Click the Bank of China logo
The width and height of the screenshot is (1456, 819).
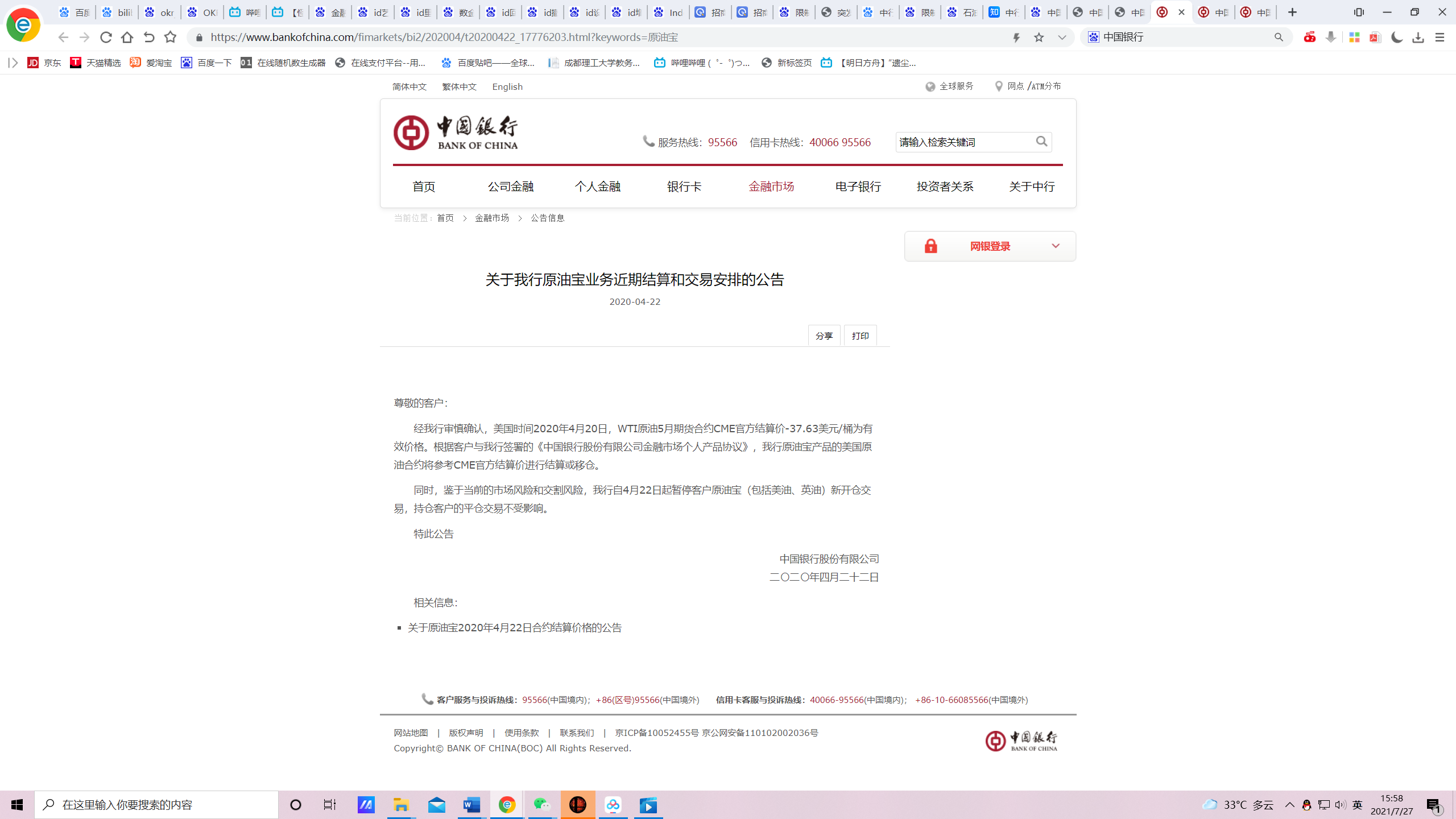(x=456, y=133)
